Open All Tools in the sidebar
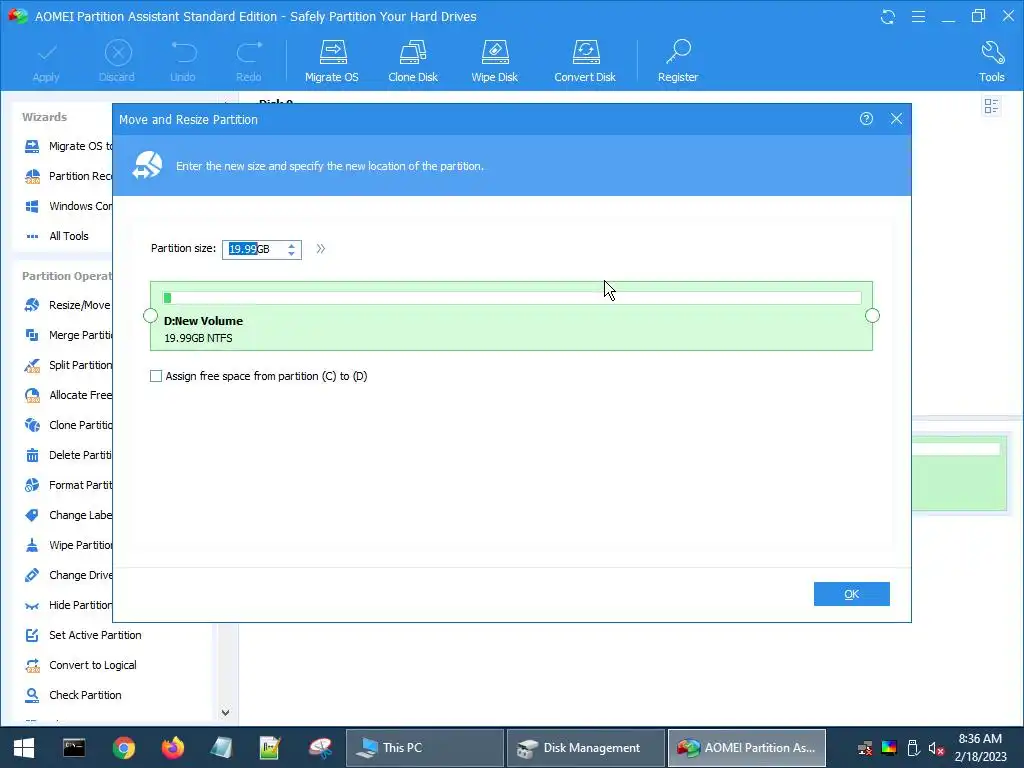Viewport: 1024px width, 768px height. (x=57, y=236)
